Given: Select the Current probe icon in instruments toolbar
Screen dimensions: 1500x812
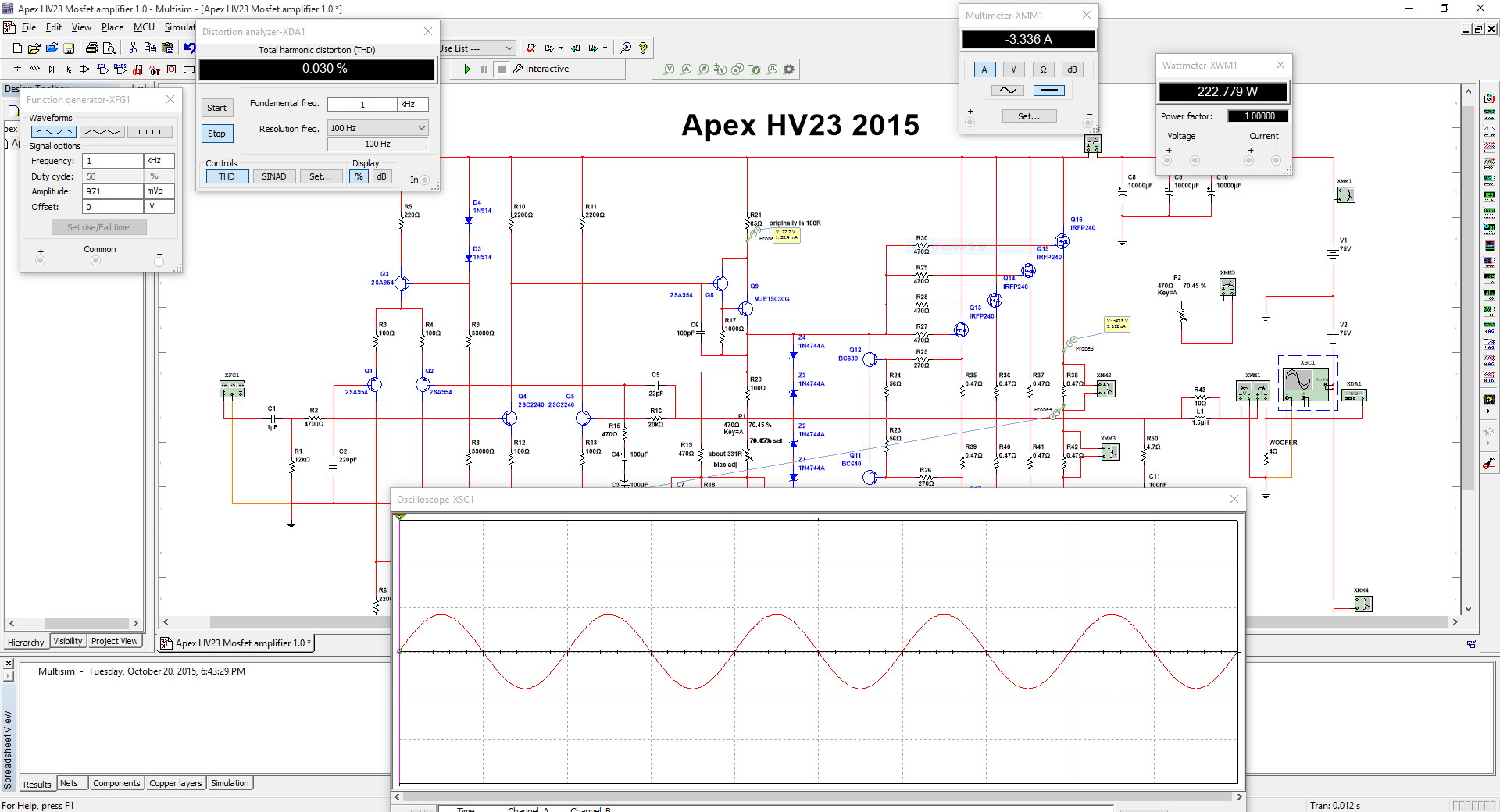Looking at the screenshot, I should [x=1488, y=462].
